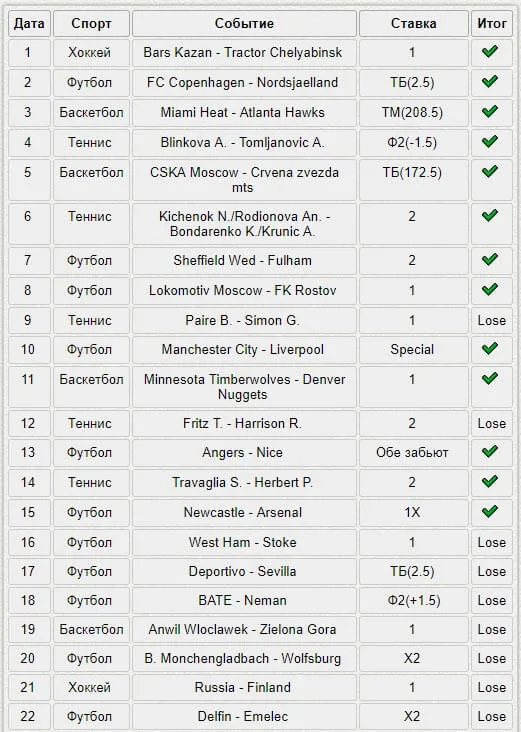Open the Russia - Finland hockey event
Viewport: 521px width, 732px height.
243,687
